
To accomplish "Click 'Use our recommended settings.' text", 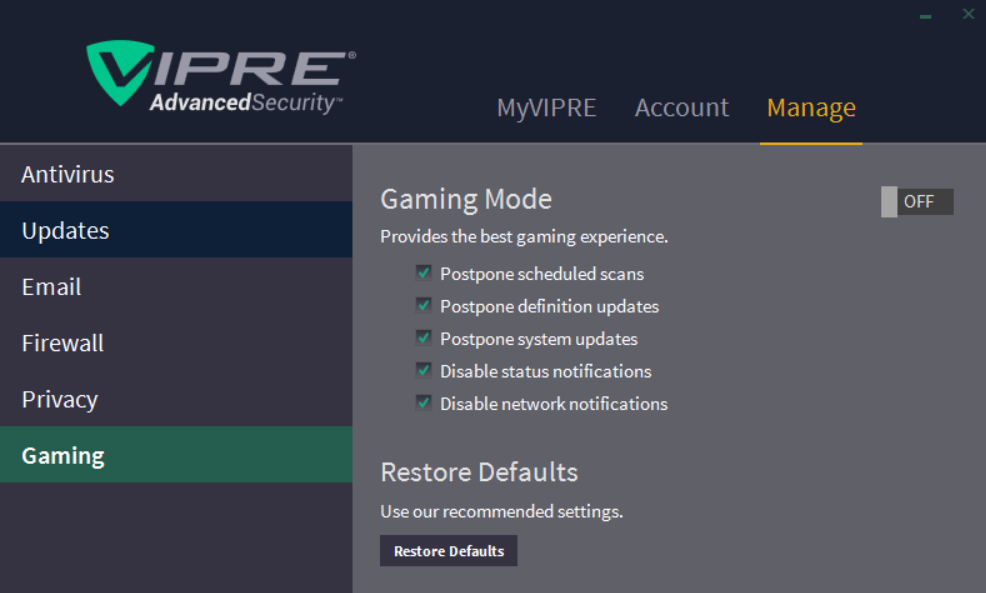I will [501, 511].
